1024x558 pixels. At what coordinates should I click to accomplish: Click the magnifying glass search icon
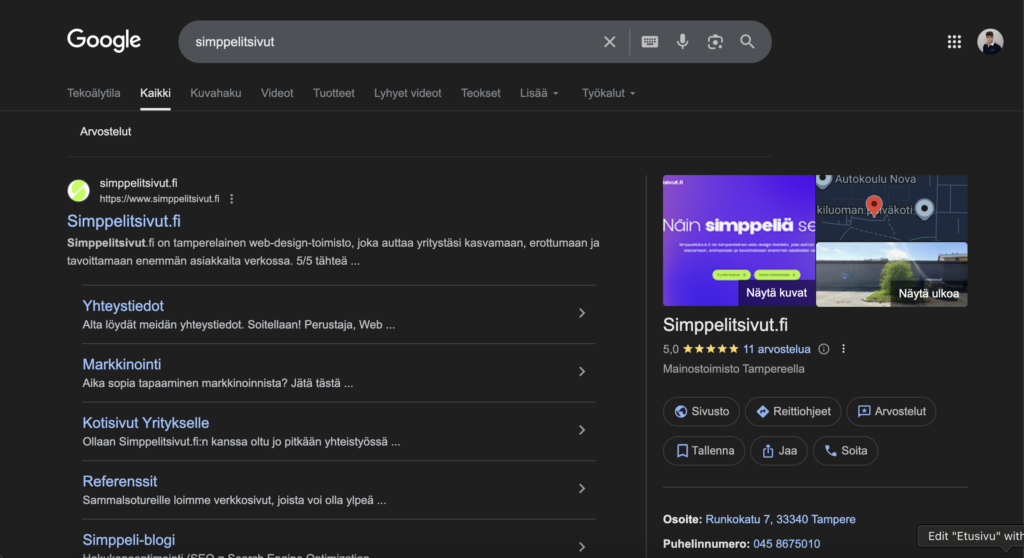tap(747, 42)
